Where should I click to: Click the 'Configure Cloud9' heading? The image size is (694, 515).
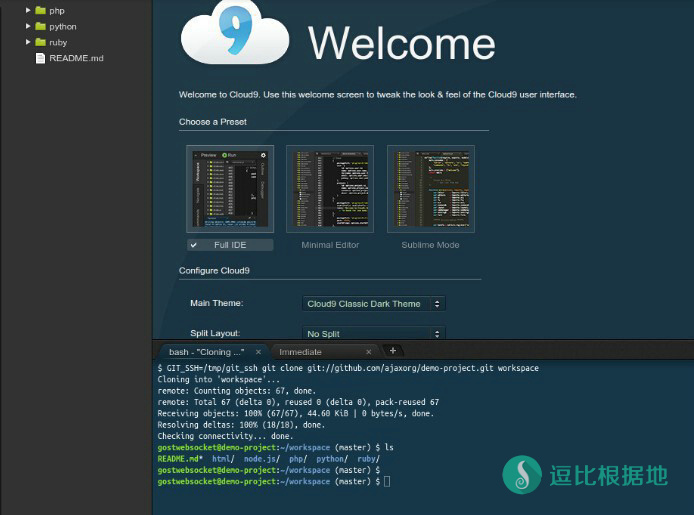click(214, 271)
